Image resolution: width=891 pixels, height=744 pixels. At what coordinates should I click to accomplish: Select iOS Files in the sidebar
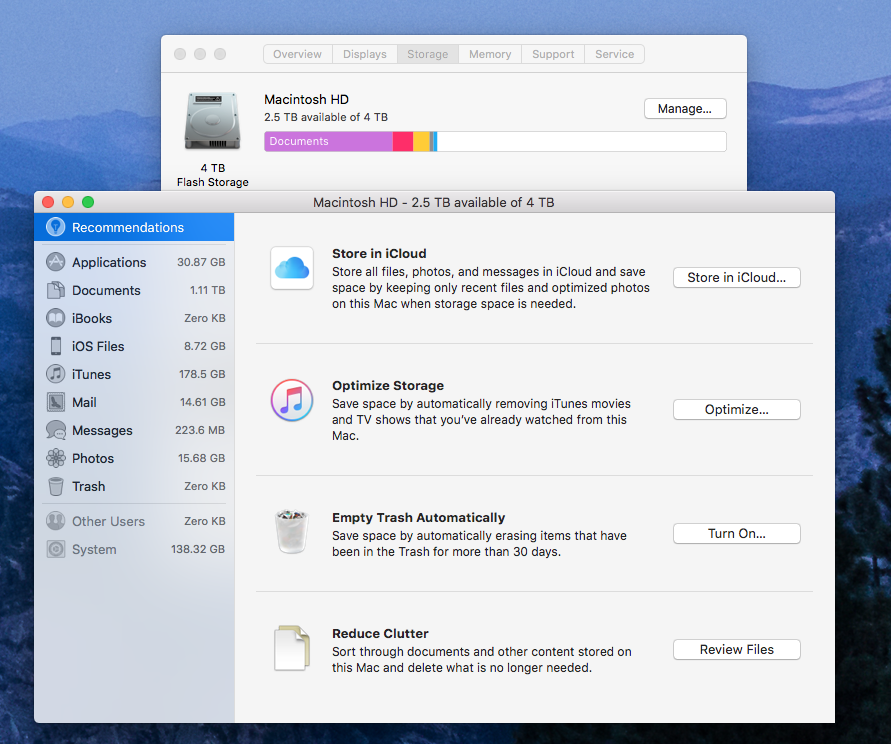coord(135,346)
